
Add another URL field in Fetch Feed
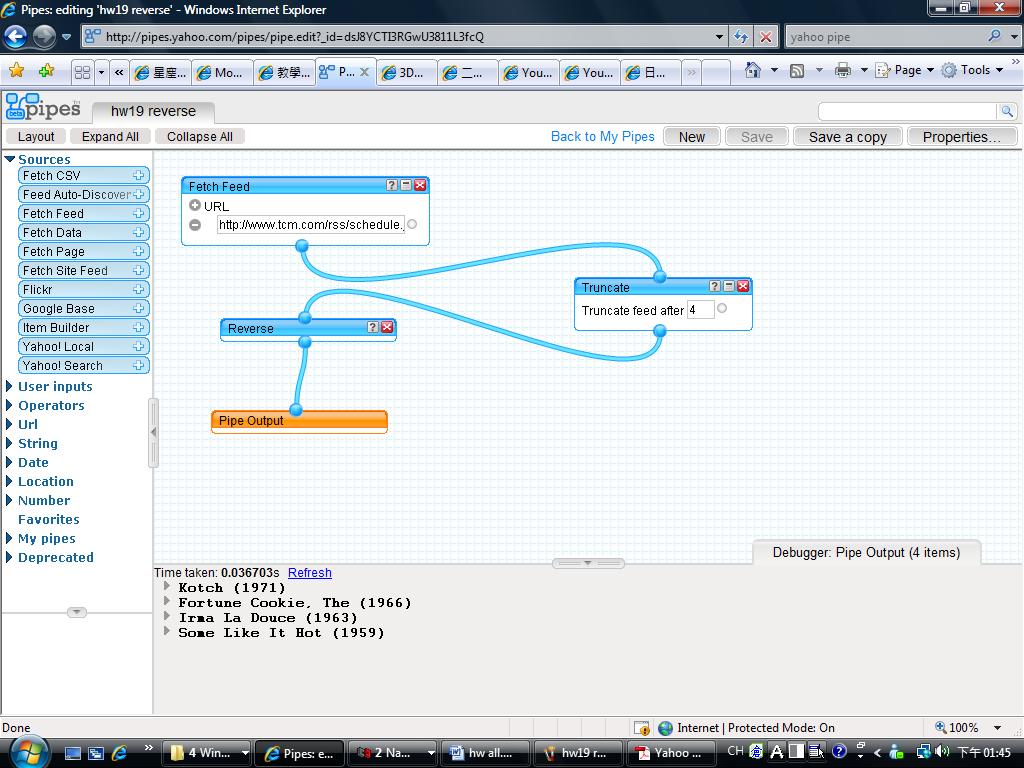(x=195, y=205)
